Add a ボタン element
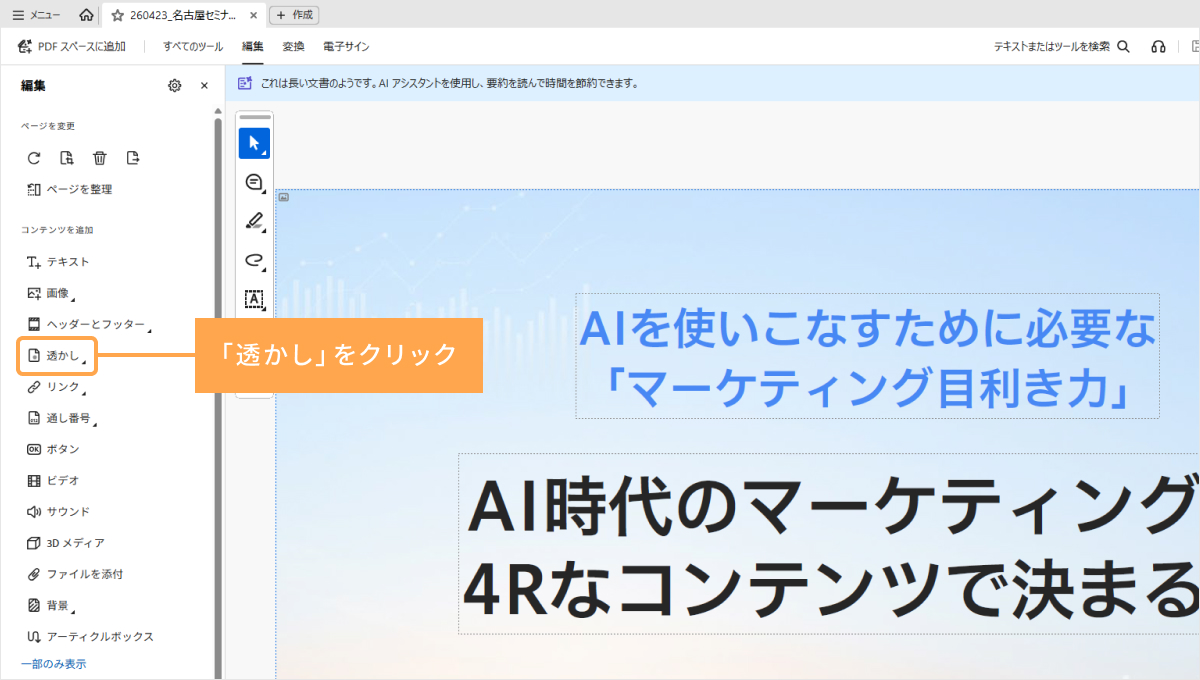Image resolution: width=1200 pixels, height=680 pixels. pyautogui.click(x=53, y=449)
